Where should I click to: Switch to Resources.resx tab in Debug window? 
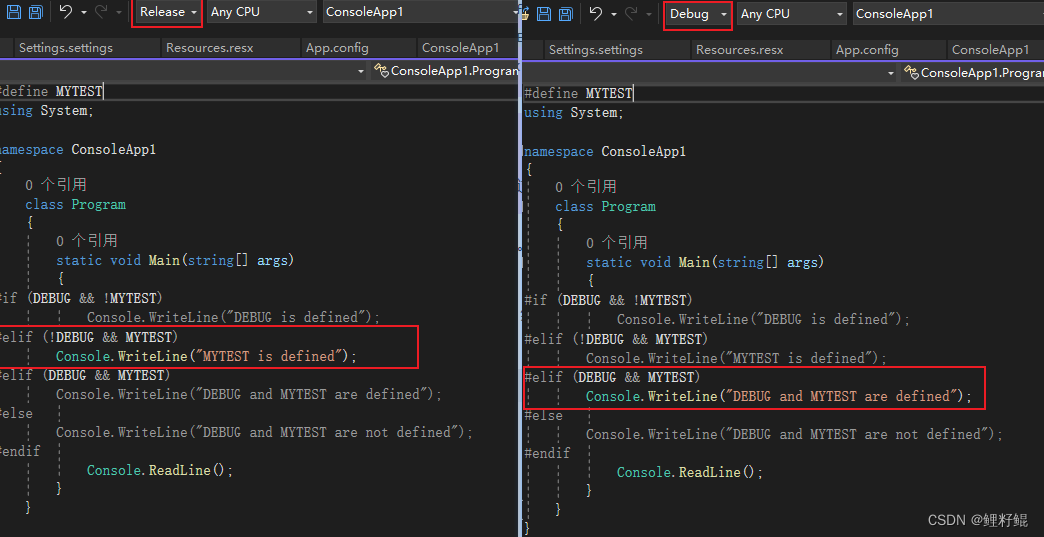[x=740, y=50]
